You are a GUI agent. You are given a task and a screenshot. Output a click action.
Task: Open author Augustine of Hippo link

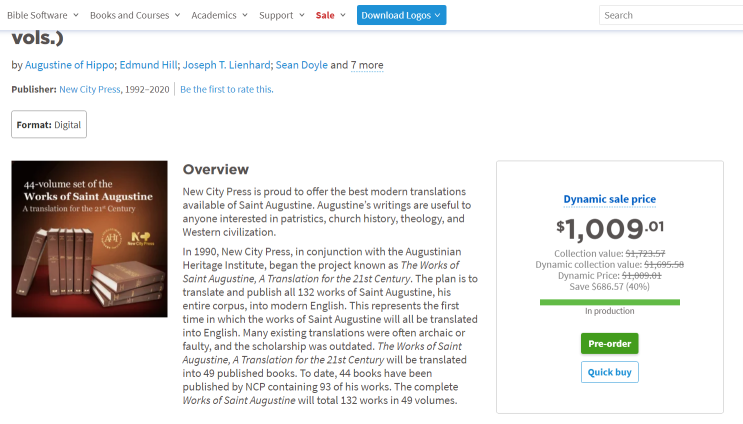pos(69,65)
